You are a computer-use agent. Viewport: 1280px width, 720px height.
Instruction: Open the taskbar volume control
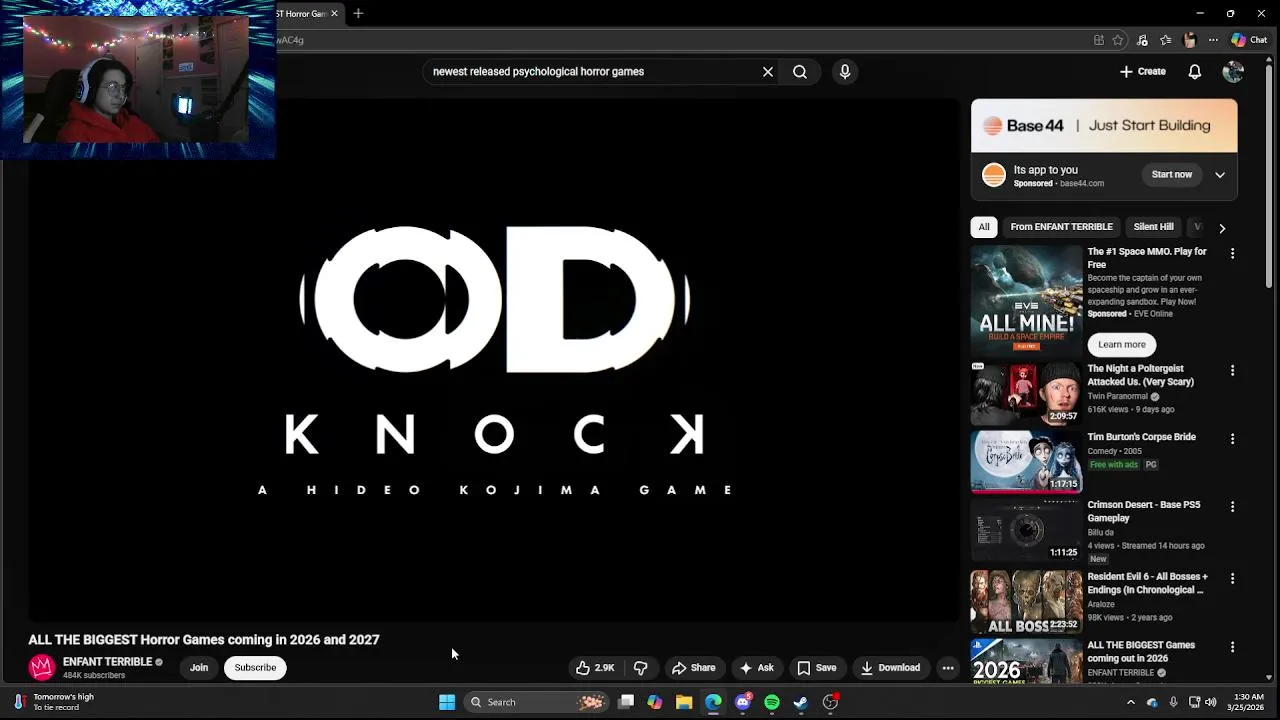pyautogui.click(x=1210, y=702)
